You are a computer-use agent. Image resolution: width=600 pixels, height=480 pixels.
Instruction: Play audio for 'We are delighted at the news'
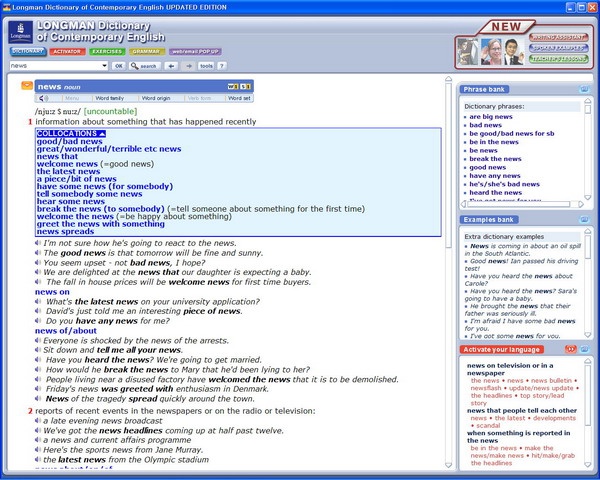coord(38,272)
